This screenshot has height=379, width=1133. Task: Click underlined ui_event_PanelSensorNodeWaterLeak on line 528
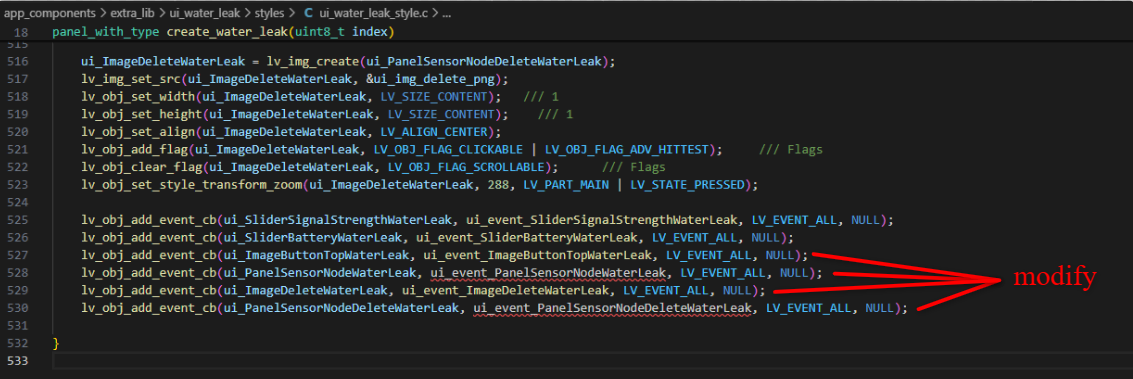pyautogui.click(x=547, y=273)
